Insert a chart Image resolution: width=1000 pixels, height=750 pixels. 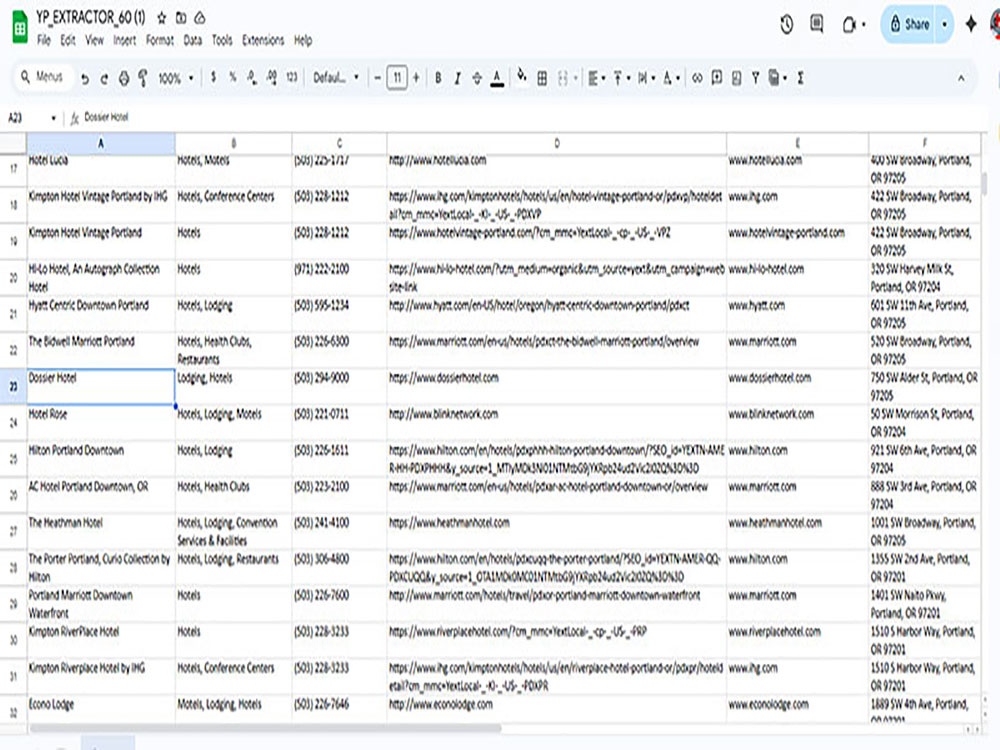[x=737, y=78]
